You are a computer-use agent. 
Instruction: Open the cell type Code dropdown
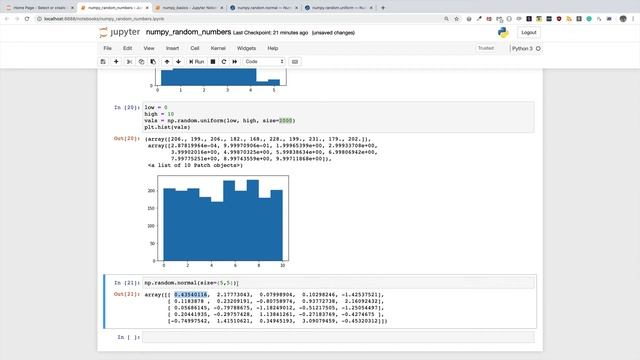pyautogui.click(x=264, y=62)
